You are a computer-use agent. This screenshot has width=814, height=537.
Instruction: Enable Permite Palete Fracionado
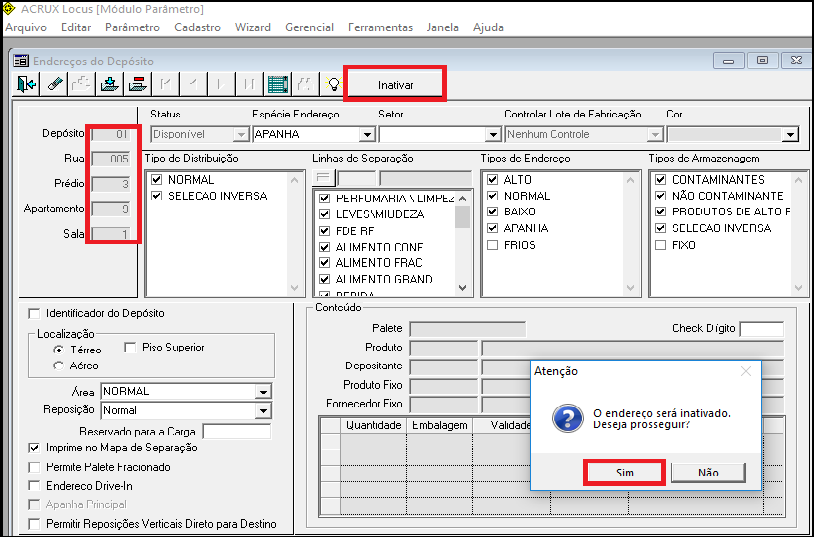[x=34, y=467]
